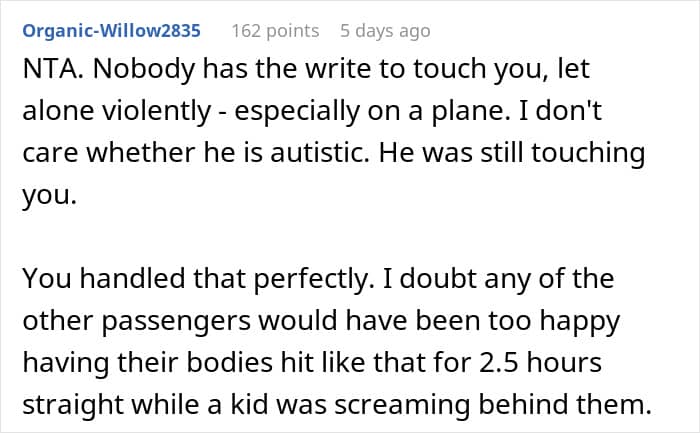This screenshot has width=700, height=433.
Task: Click the word 'passengers' in the comment
Action: [x=176, y=321]
